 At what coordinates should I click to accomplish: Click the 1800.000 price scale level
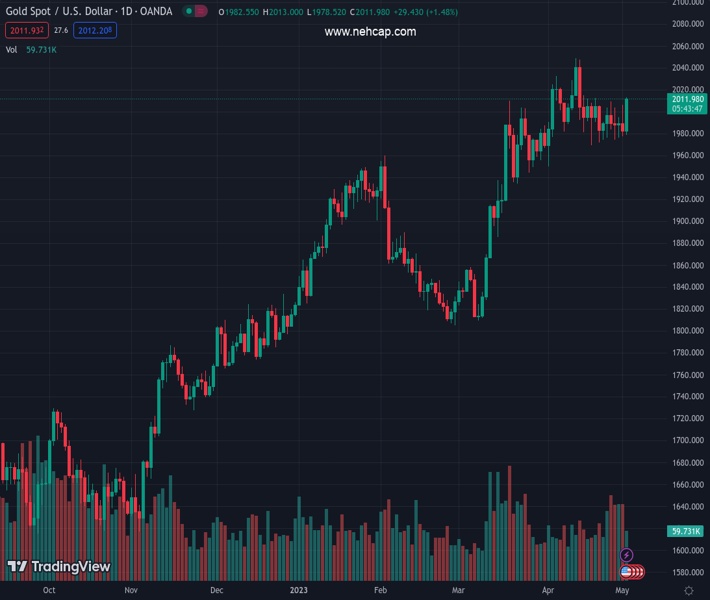click(687, 331)
